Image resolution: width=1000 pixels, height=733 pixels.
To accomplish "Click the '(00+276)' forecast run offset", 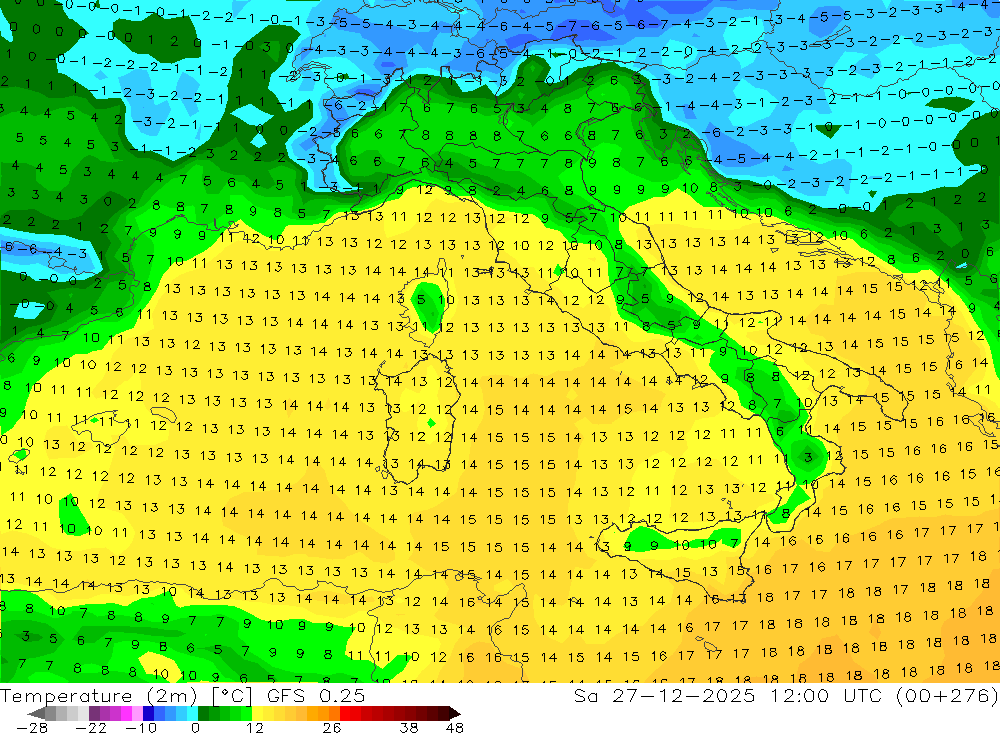I will (x=947, y=695).
